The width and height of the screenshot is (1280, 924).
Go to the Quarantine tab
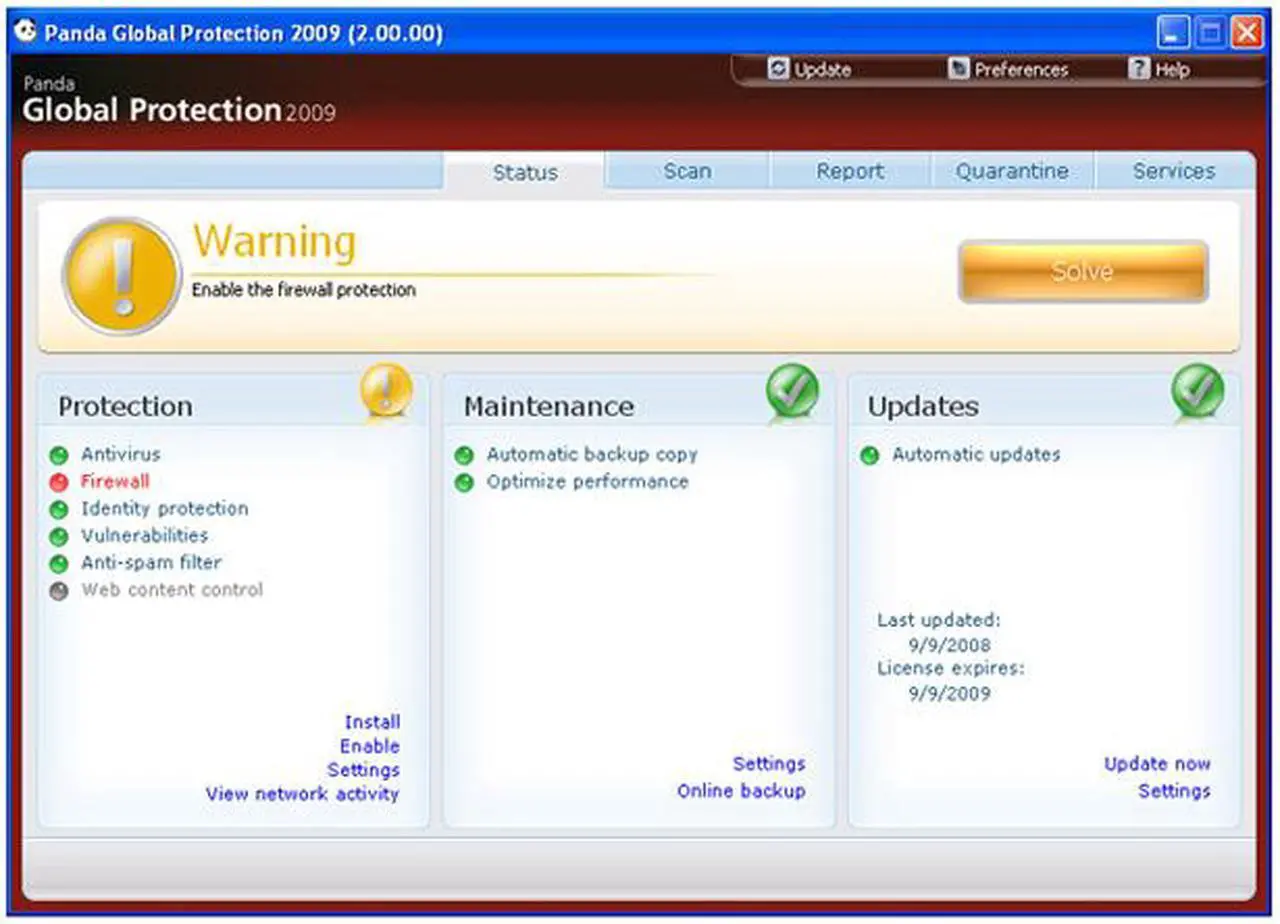pyautogui.click(x=1012, y=171)
